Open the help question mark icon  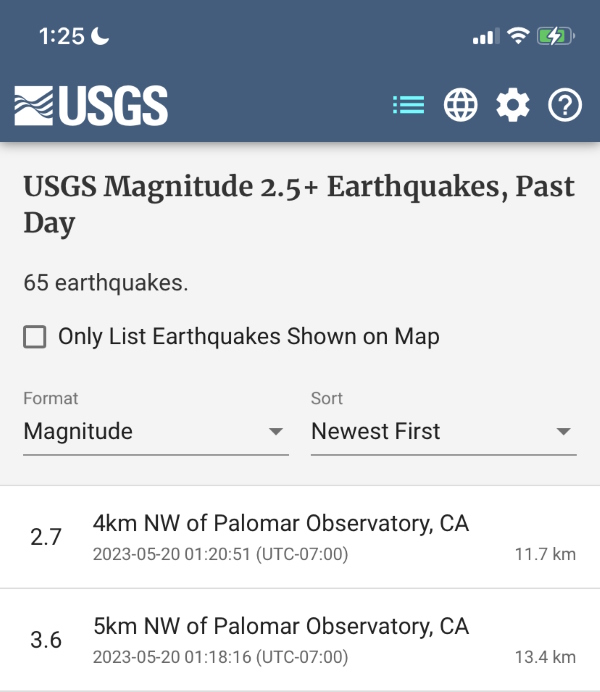[565, 105]
